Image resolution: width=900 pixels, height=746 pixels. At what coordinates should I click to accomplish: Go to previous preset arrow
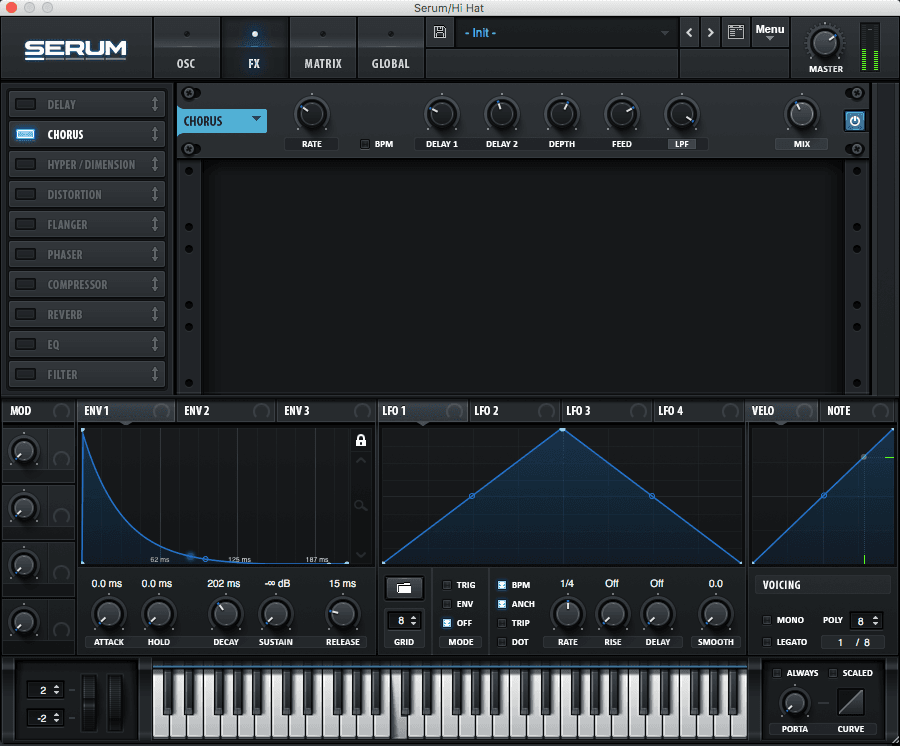click(689, 33)
